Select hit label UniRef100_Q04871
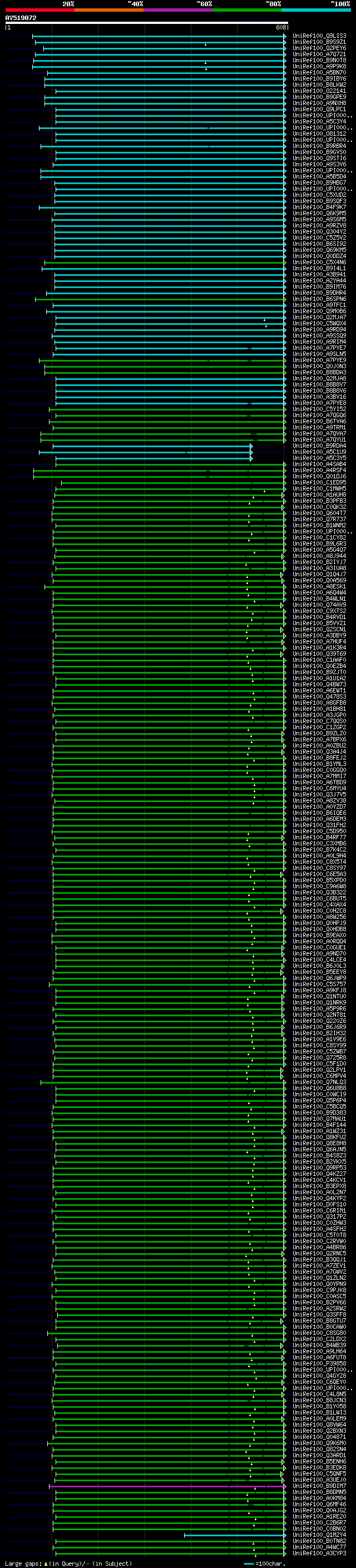356x1568 pixels. pos(319,1437)
